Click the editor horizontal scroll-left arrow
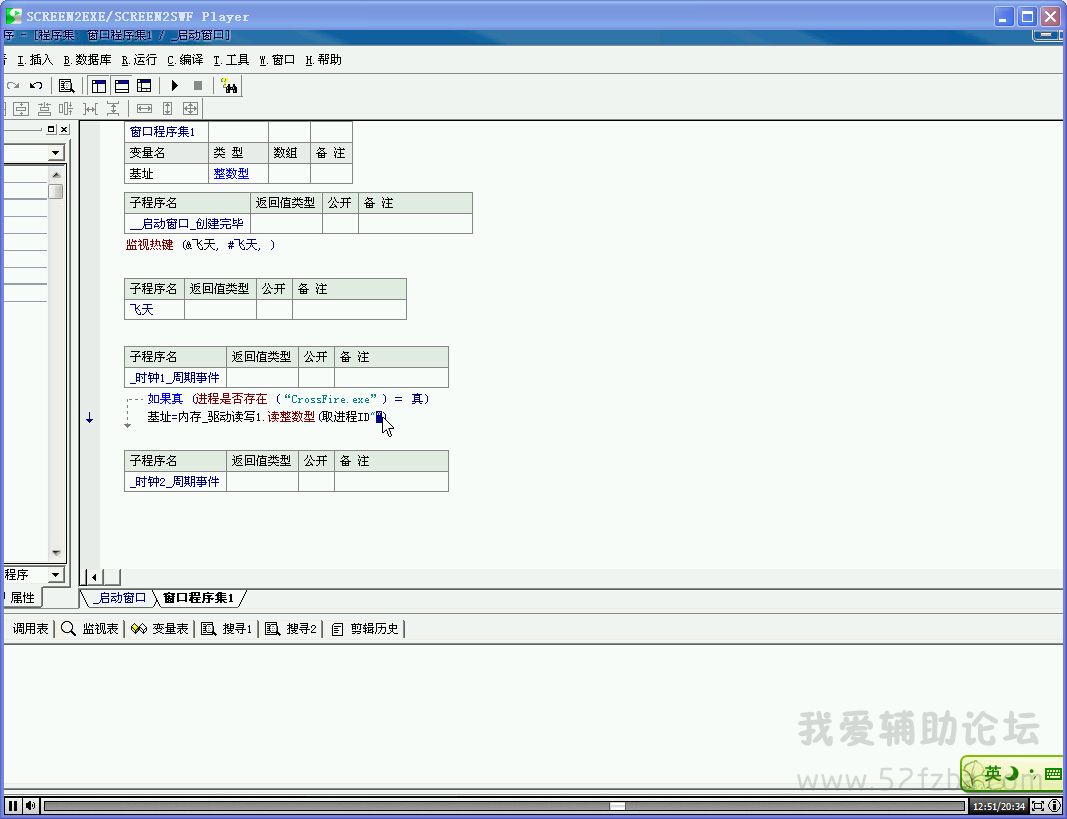 (x=95, y=578)
